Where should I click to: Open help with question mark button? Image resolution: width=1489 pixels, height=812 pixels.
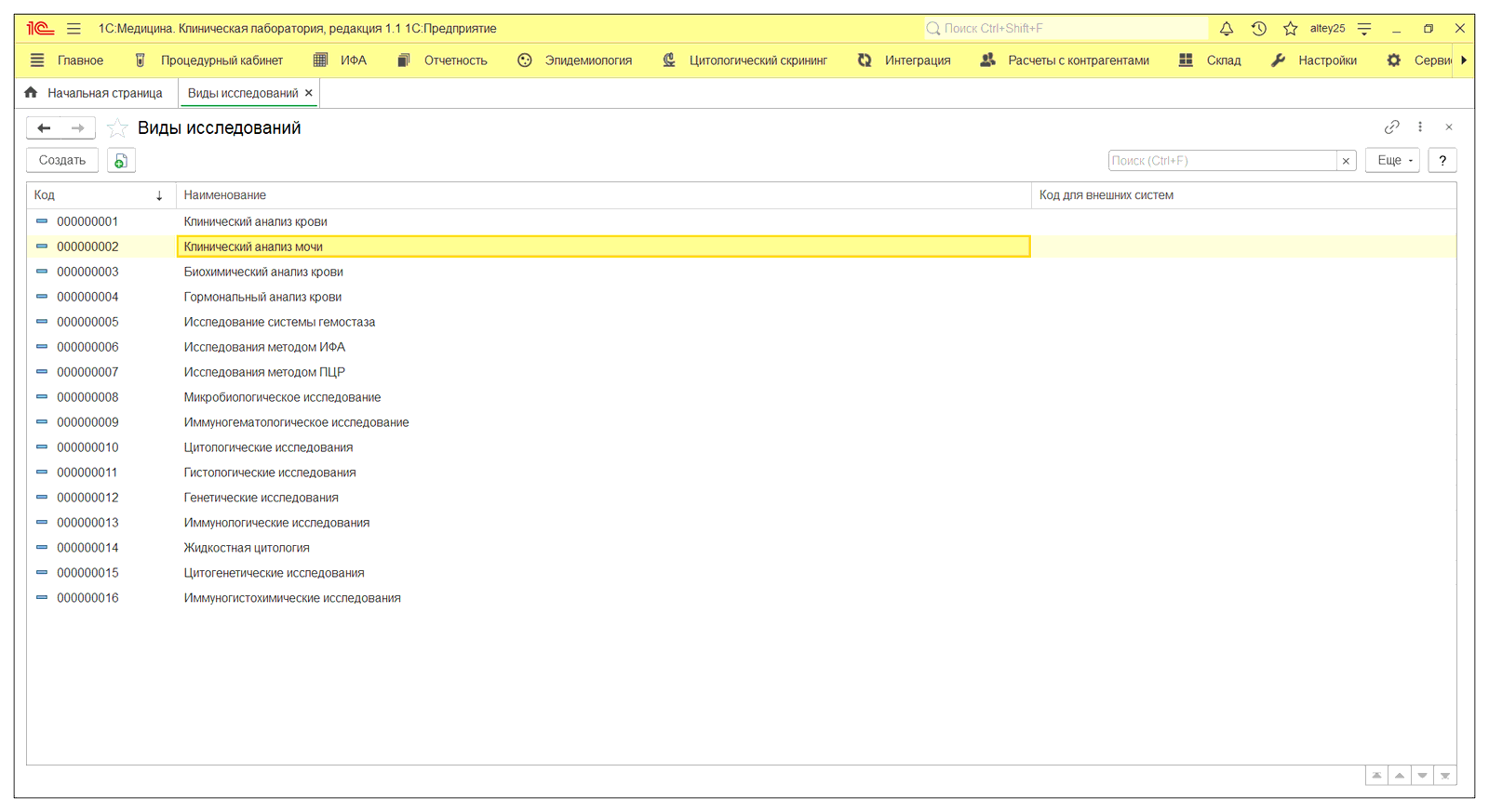tap(1442, 160)
